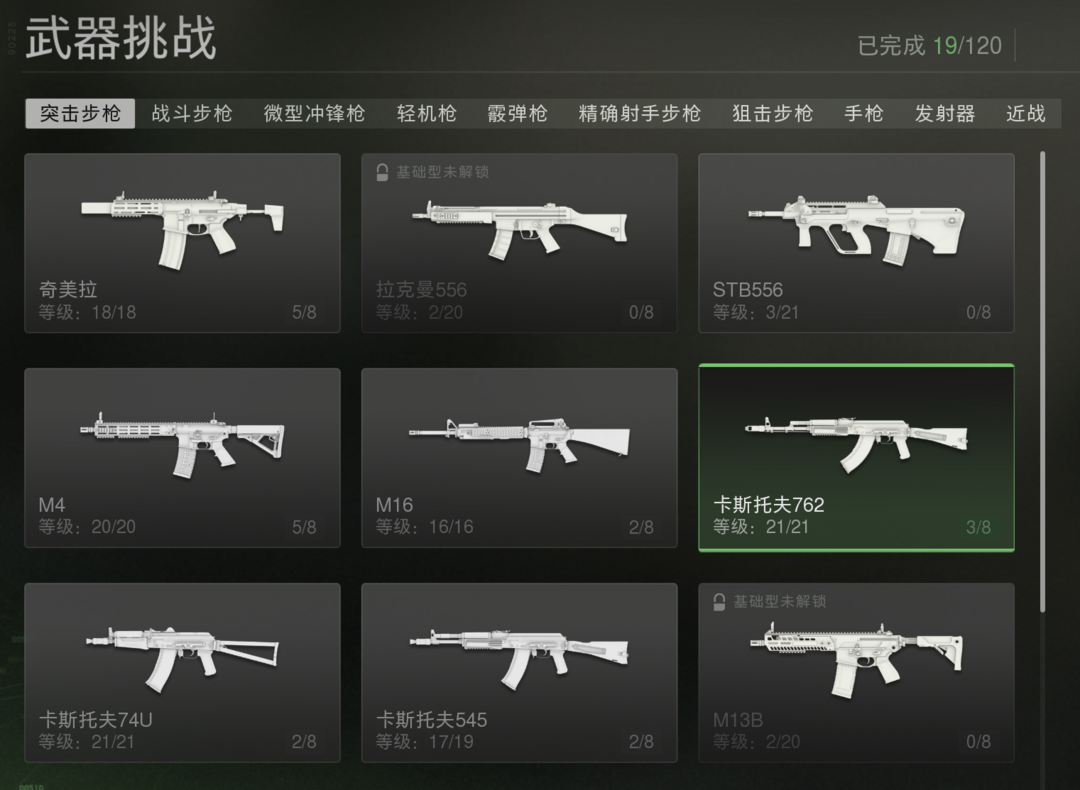Image resolution: width=1080 pixels, height=790 pixels.
Task: Switch to the 近战 tab
Action: pos(1026,114)
